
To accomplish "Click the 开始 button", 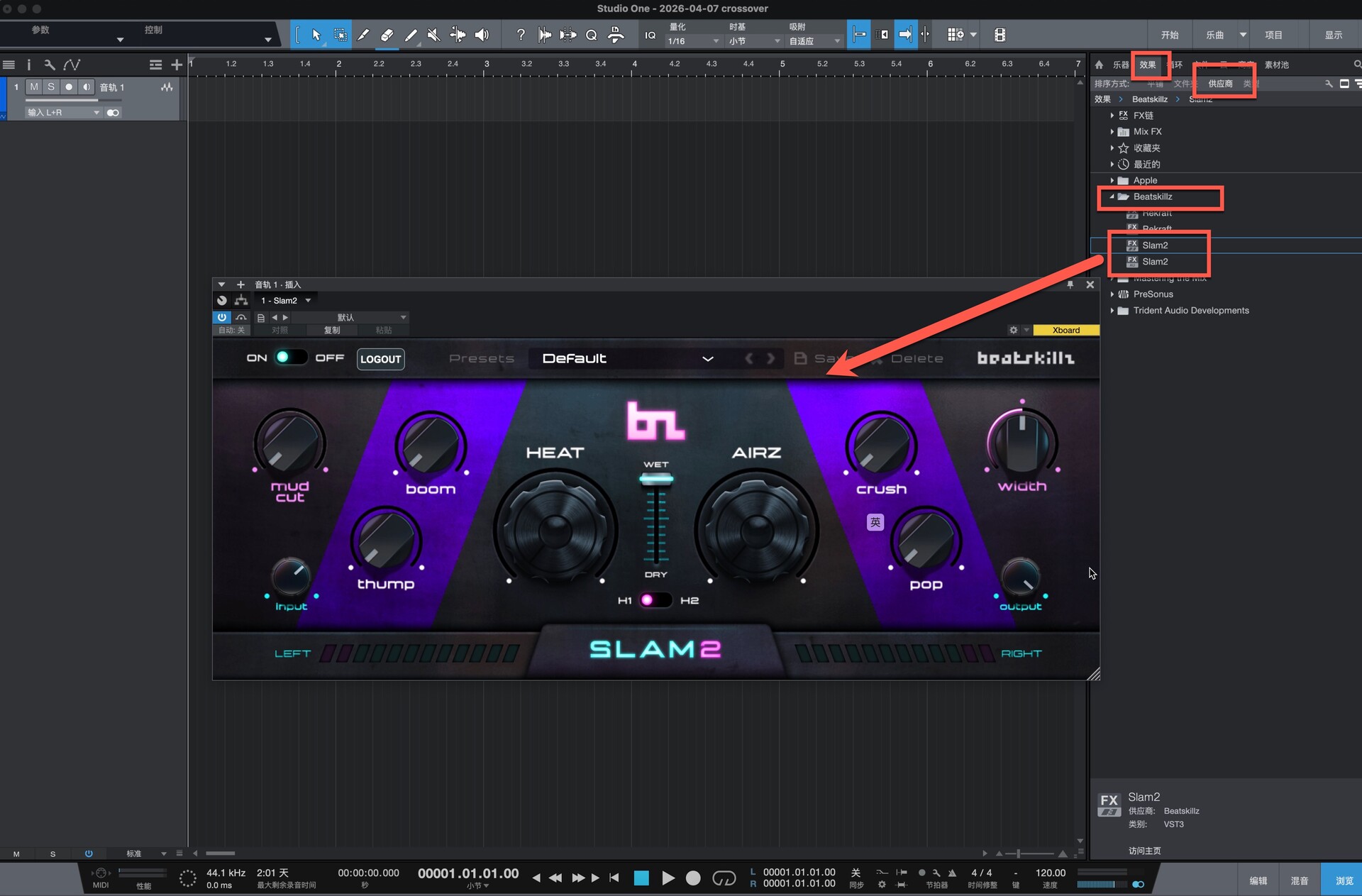I will [x=1170, y=35].
